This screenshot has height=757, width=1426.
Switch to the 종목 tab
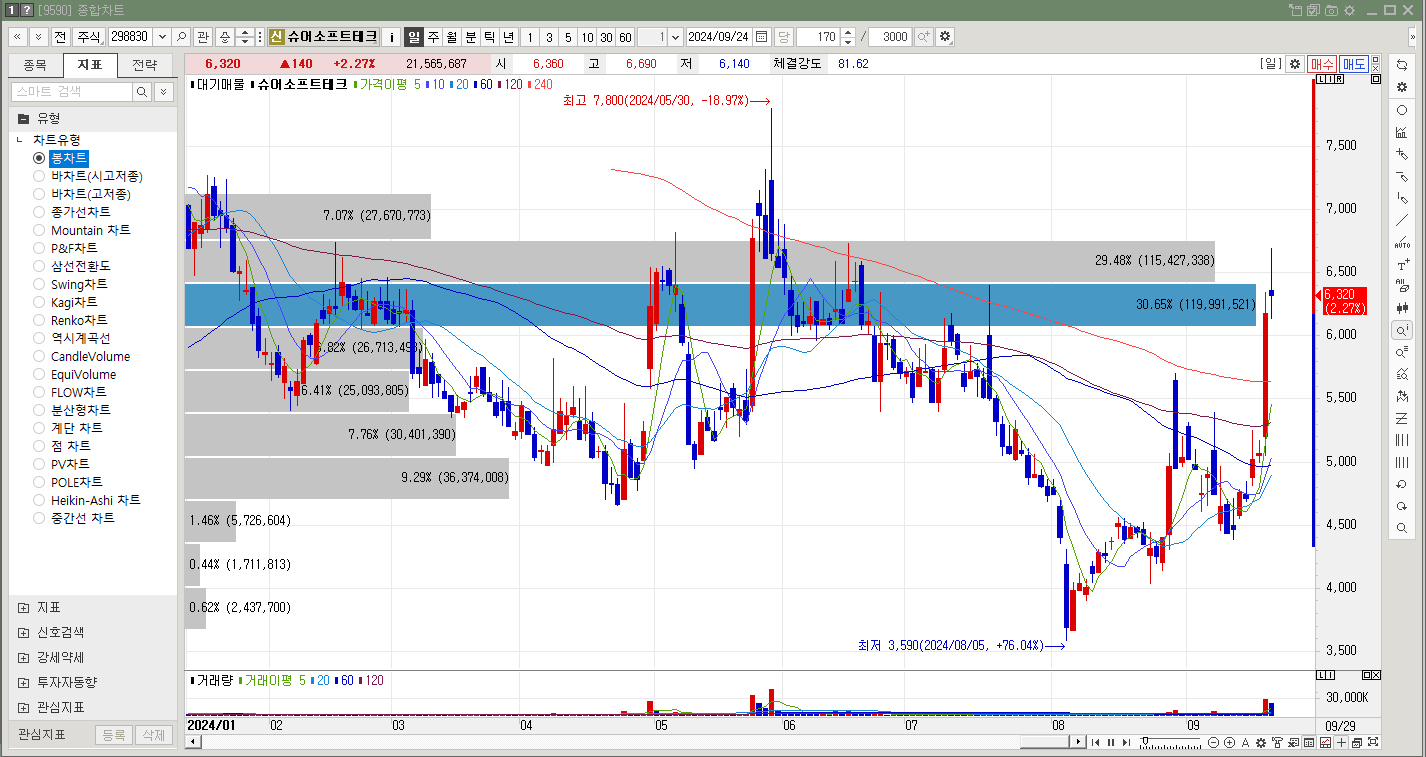[x=35, y=66]
